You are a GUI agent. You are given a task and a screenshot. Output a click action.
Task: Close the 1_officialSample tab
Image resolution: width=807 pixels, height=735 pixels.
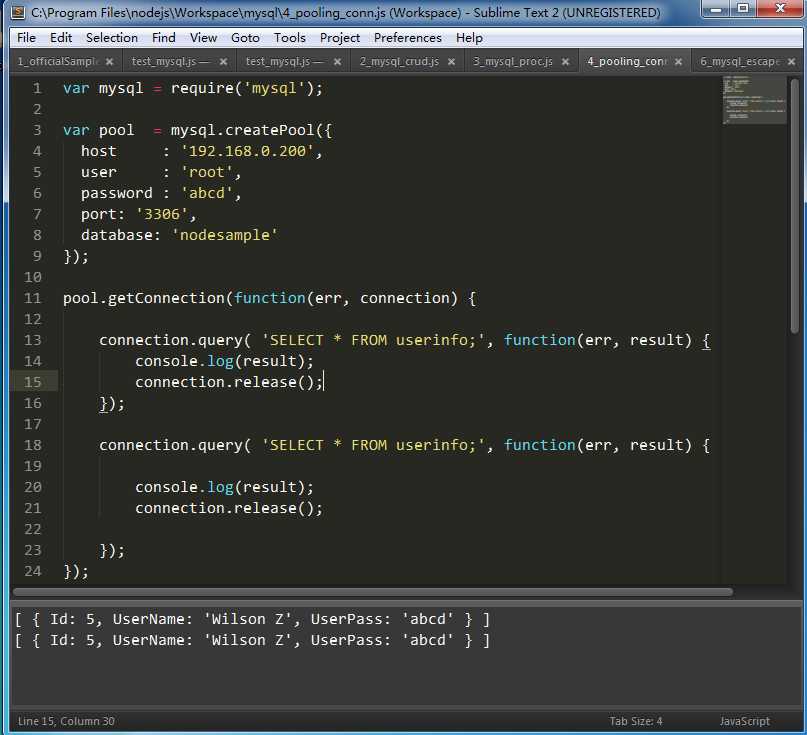pos(109,62)
